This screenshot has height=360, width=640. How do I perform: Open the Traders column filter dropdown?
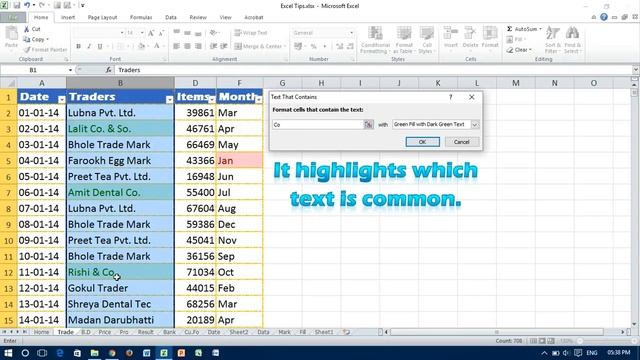tap(169, 99)
